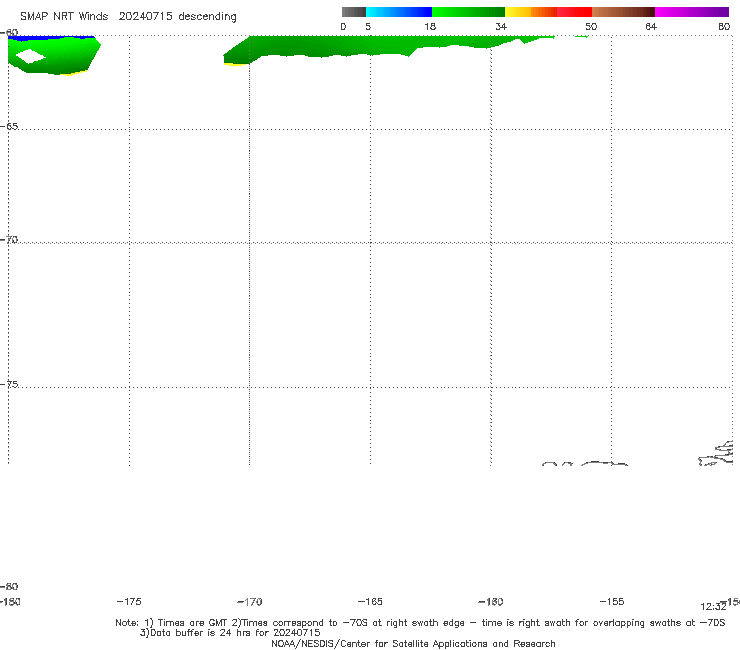Click the NOAA/NESDIS credit line
This screenshot has width=740, height=650.
[x=413, y=644]
